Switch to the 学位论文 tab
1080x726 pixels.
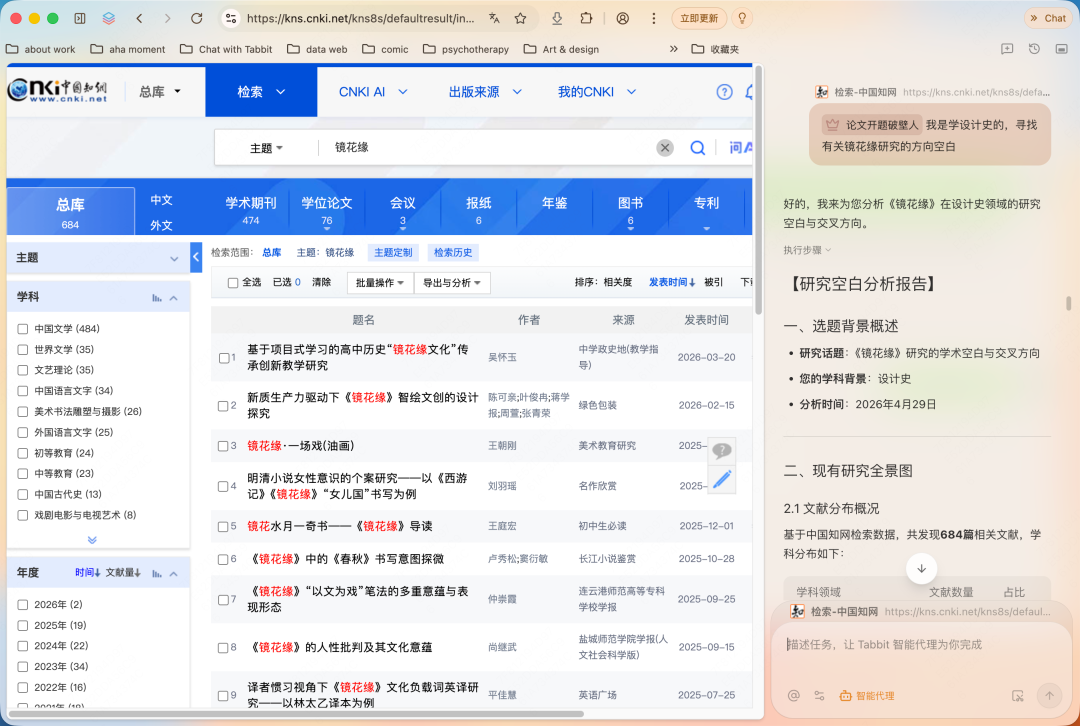(326, 209)
